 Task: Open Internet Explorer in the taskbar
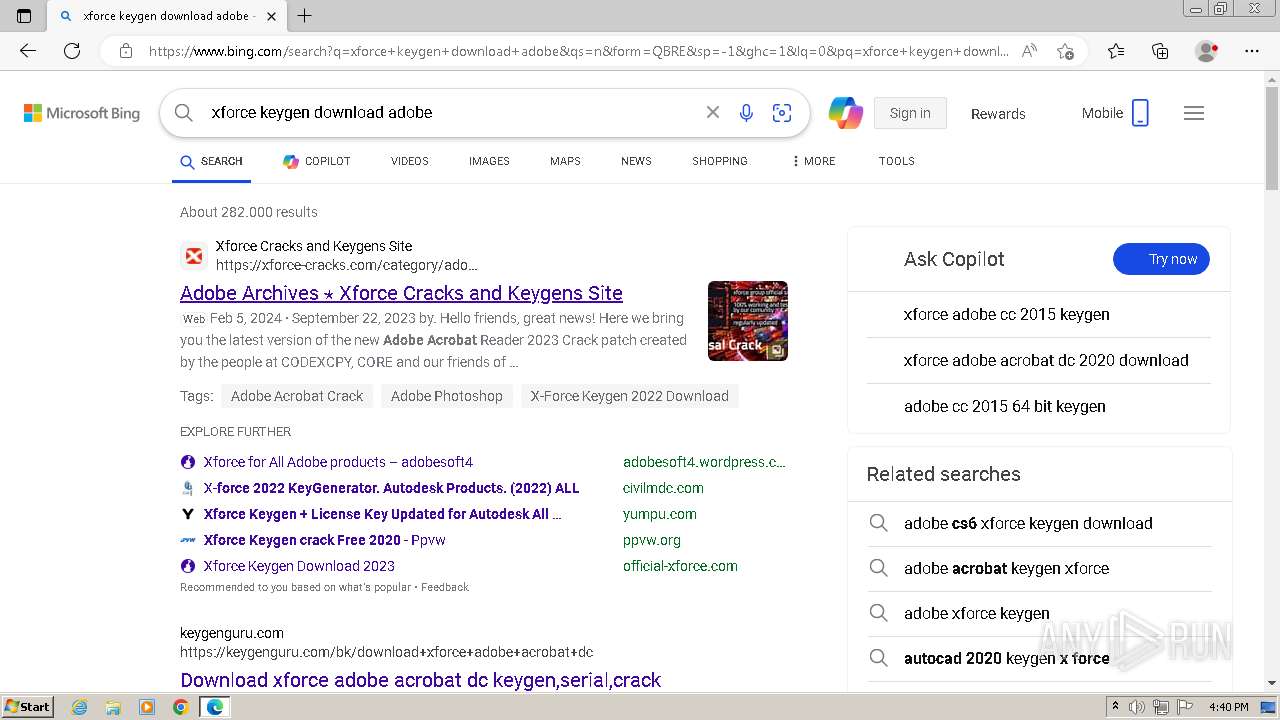tap(80, 707)
